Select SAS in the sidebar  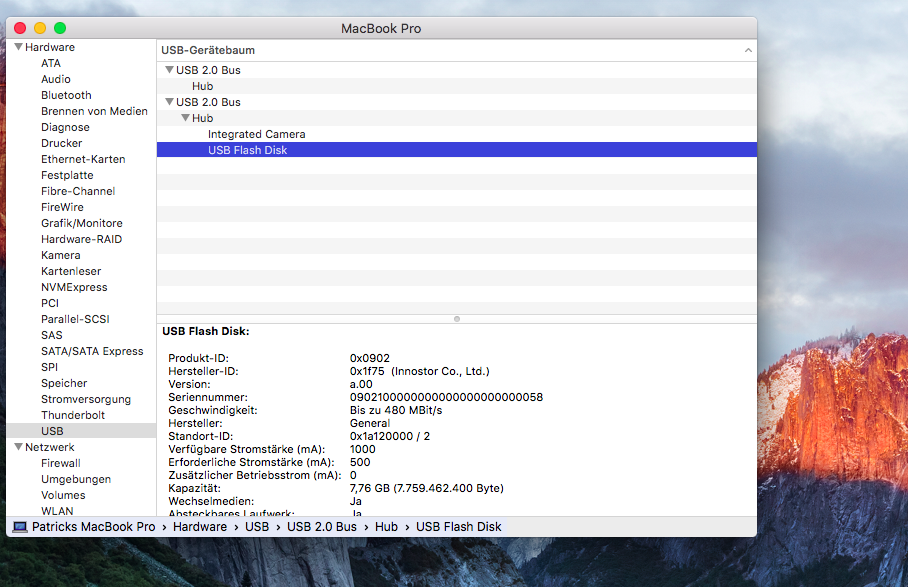click(52, 335)
